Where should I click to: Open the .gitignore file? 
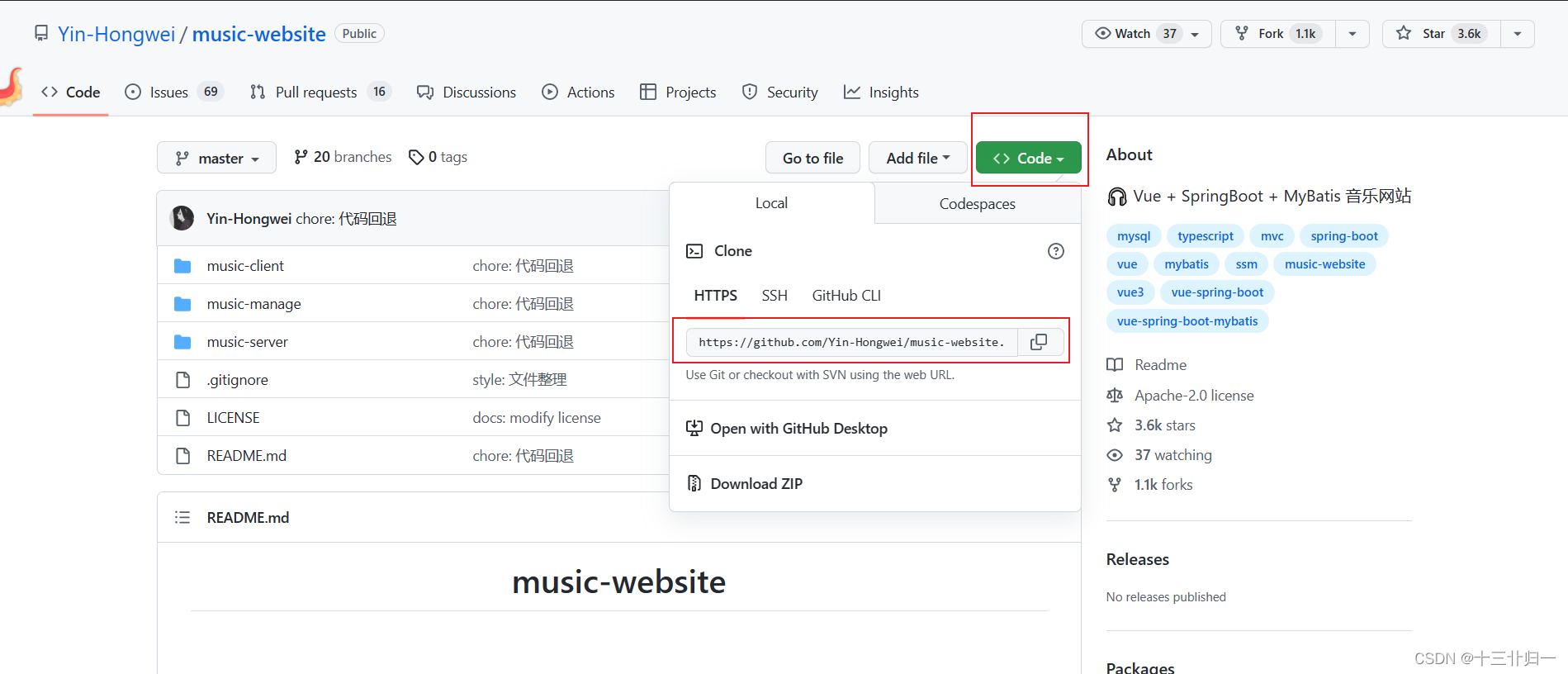pyautogui.click(x=237, y=380)
